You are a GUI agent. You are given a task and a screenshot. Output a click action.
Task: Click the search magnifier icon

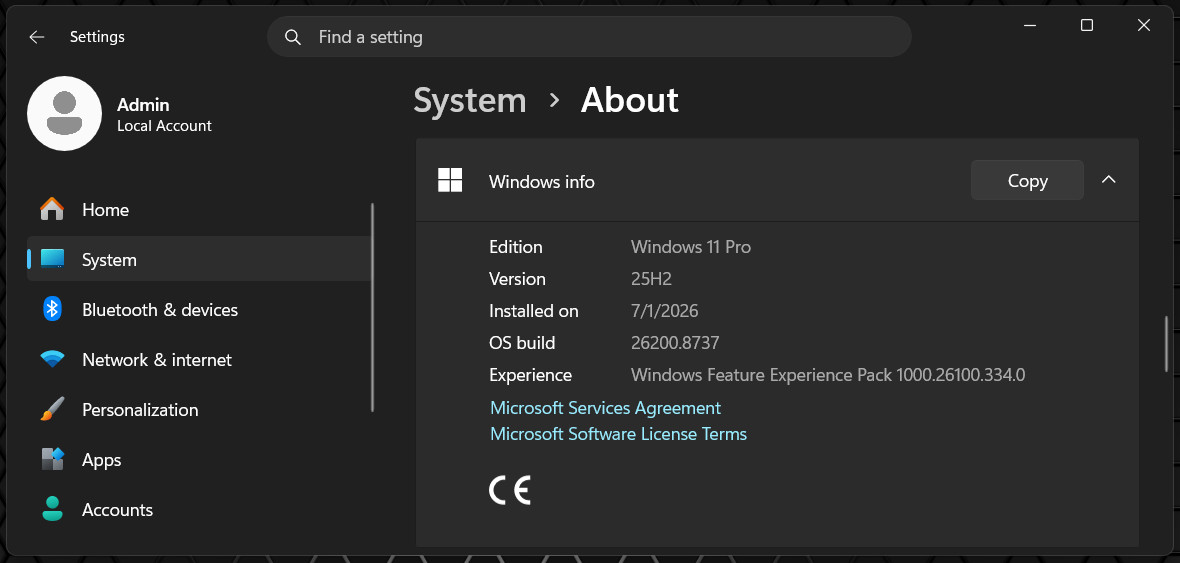click(x=293, y=37)
